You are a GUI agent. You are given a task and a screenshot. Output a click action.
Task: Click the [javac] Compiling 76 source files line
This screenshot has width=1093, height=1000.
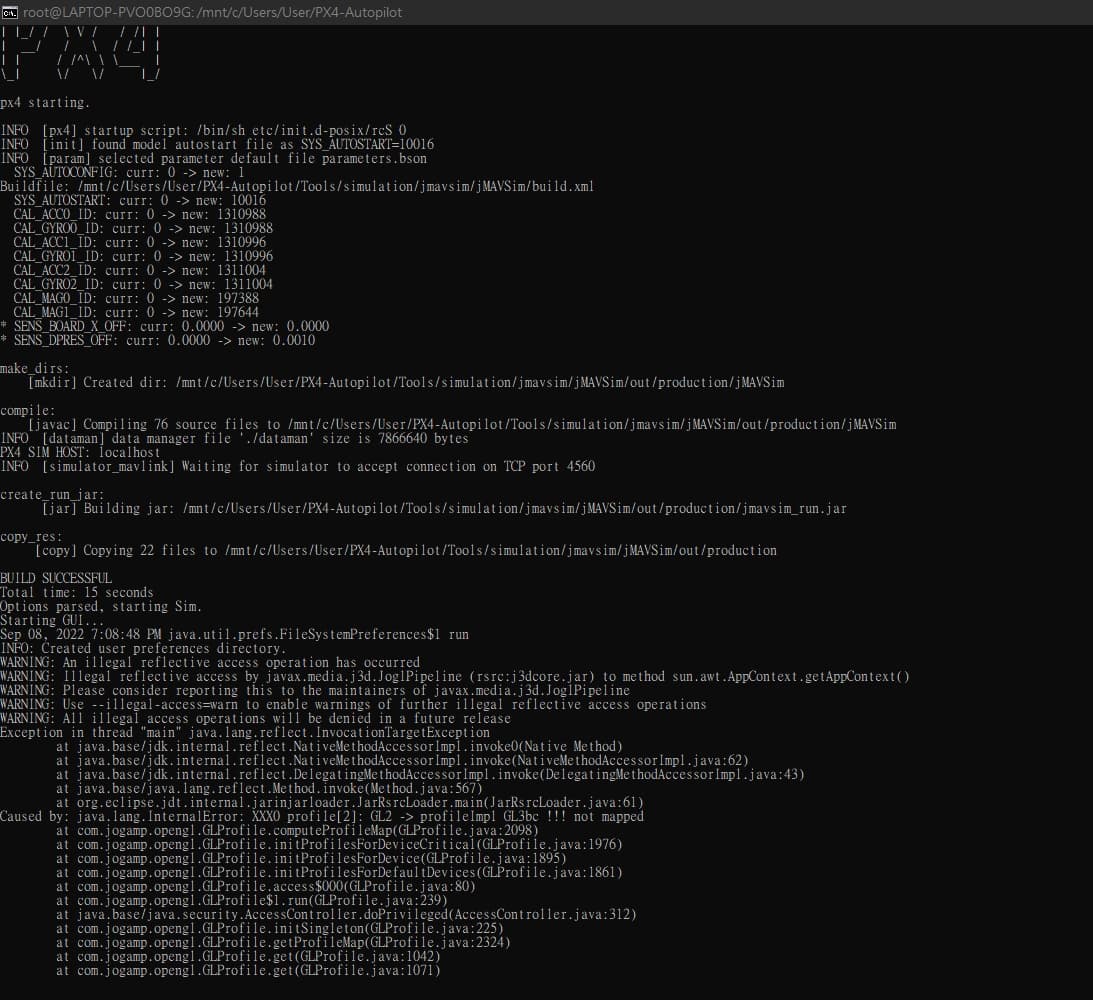coord(462,424)
